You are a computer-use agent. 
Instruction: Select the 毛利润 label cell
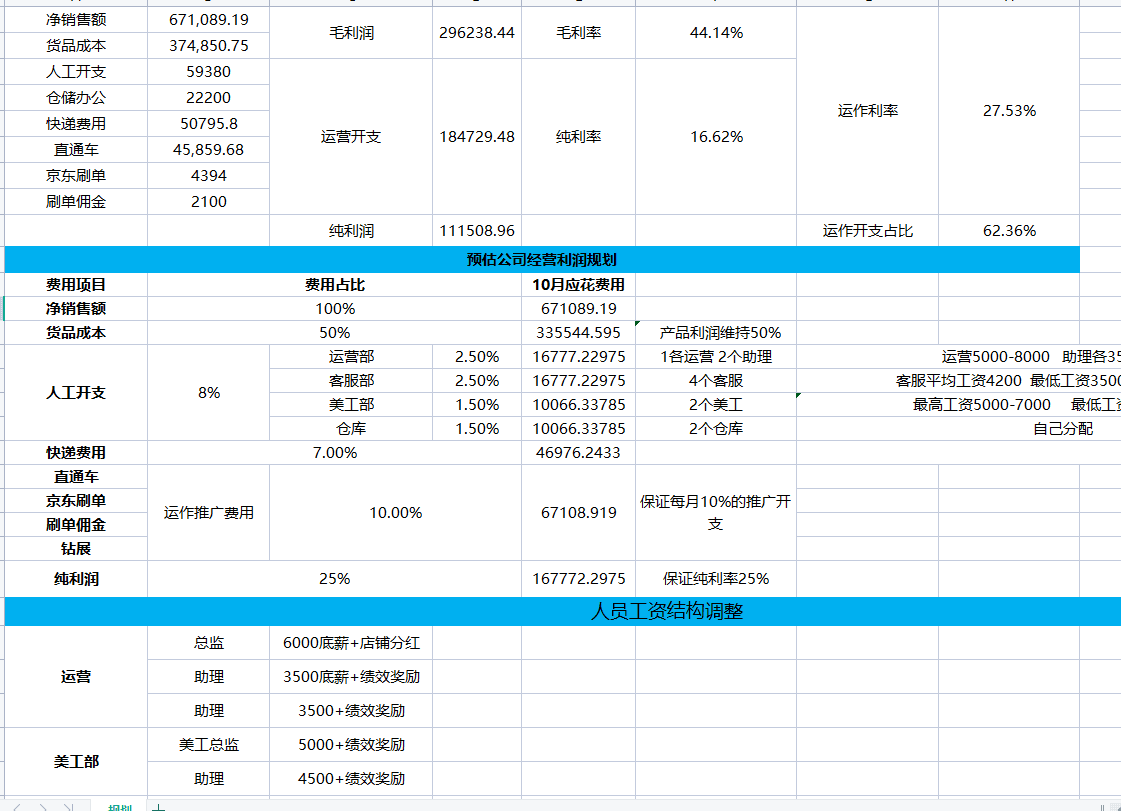tap(351, 33)
